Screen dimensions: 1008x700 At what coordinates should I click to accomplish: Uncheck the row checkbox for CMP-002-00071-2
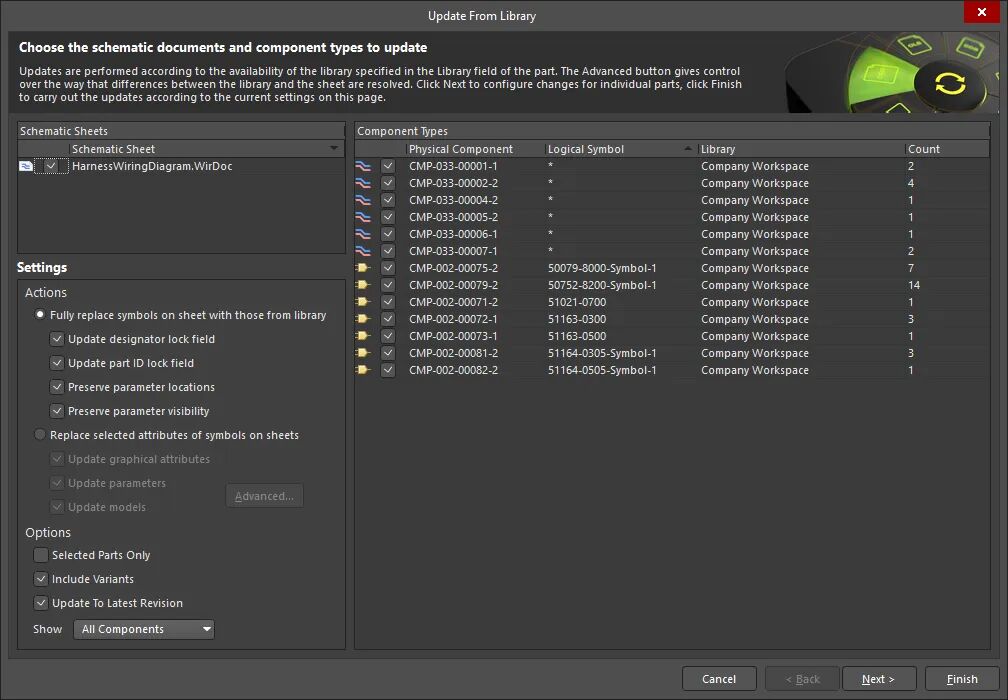[388, 302]
